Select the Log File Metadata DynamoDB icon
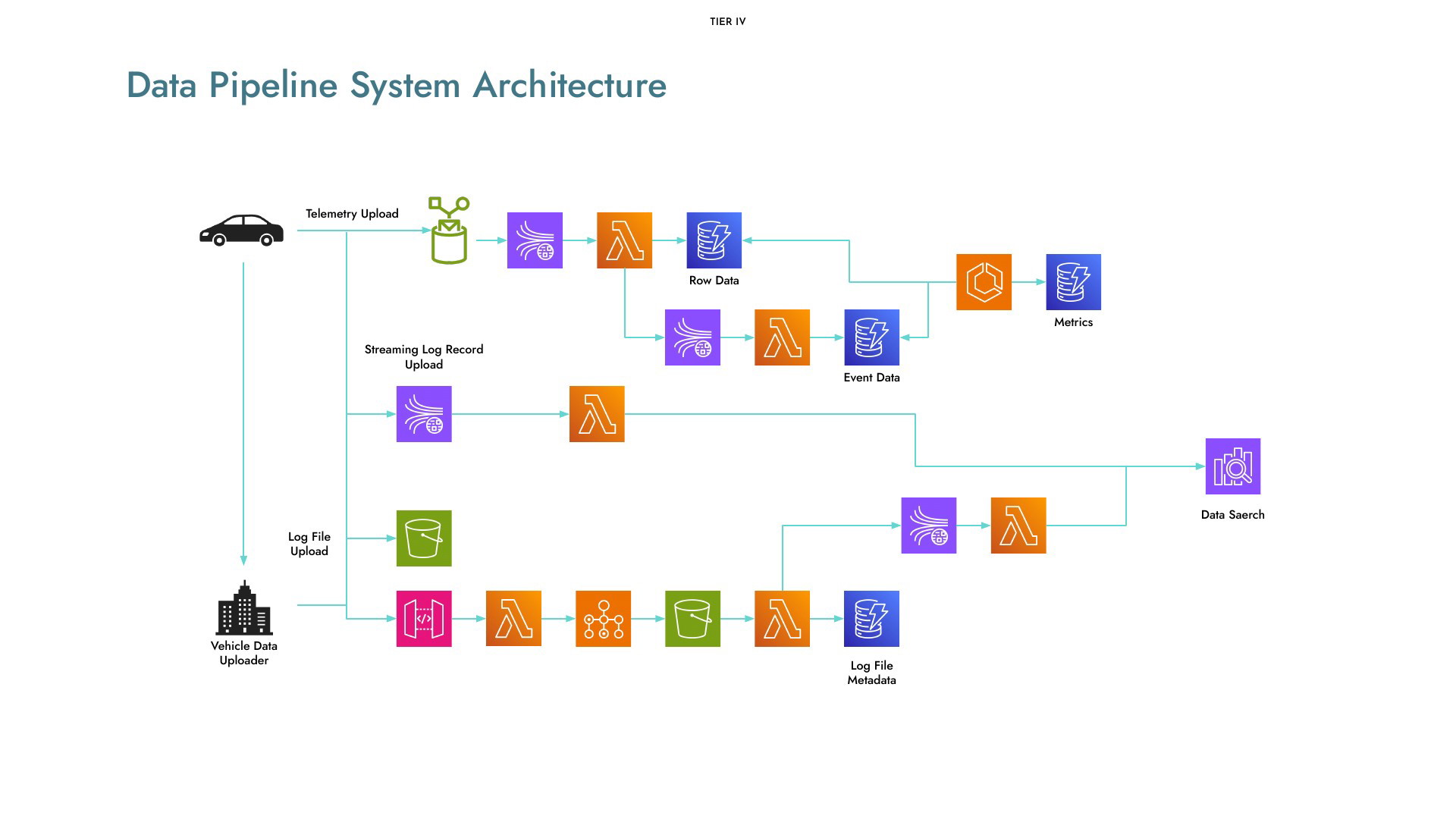Viewport: 1456px width, 819px height. pos(871,619)
